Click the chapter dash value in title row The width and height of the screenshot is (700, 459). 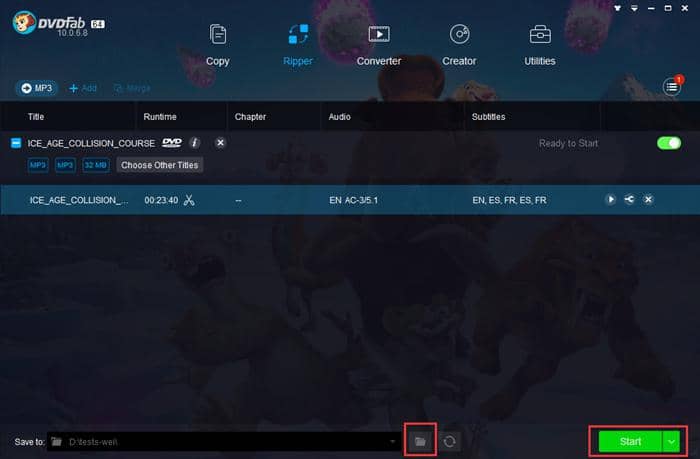point(238,200)
